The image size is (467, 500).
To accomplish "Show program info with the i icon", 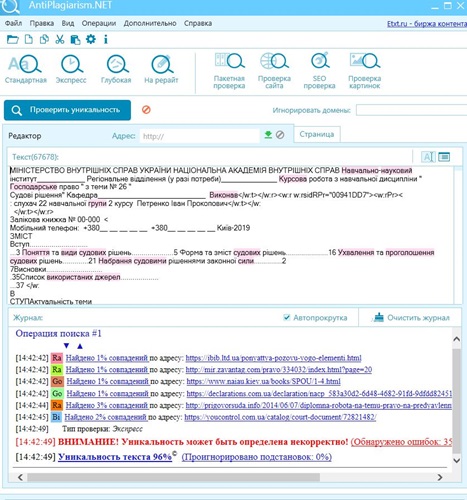I will tap(106, 40).
